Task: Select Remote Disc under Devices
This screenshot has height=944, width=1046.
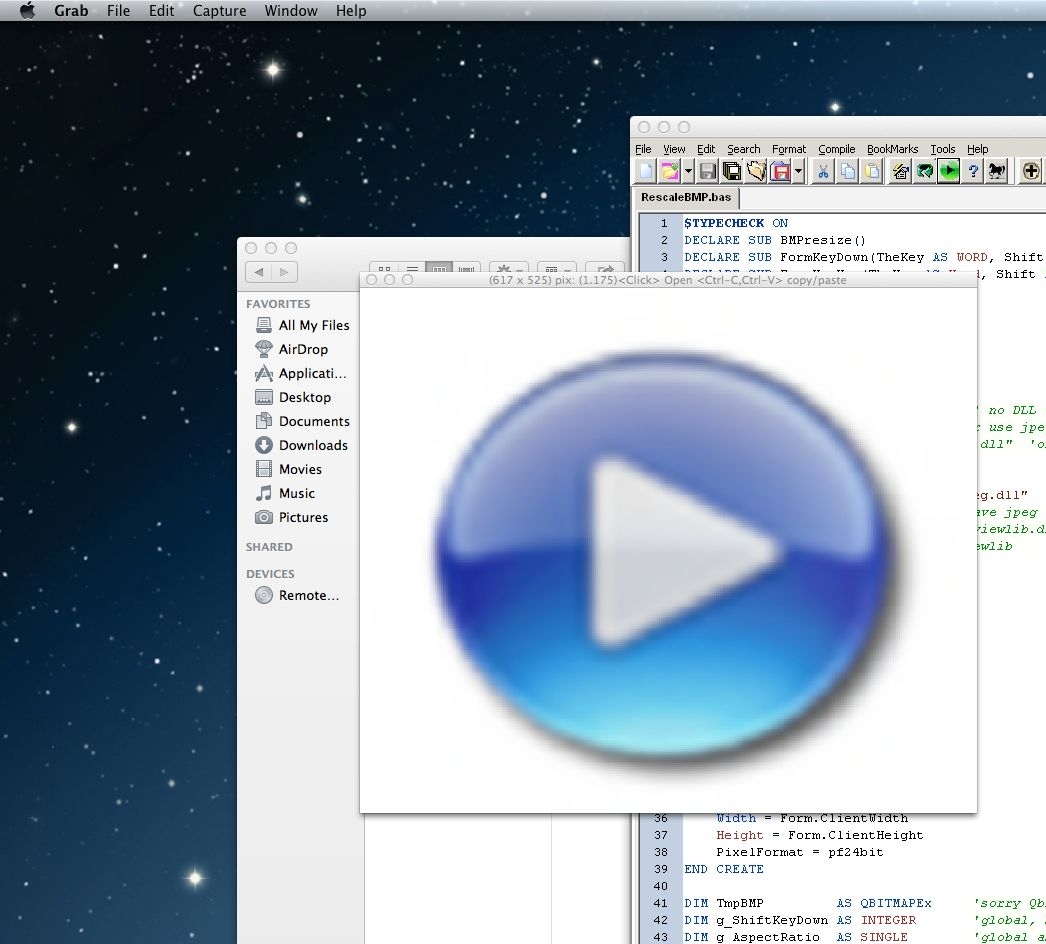Action: click(x=297, y=596)
